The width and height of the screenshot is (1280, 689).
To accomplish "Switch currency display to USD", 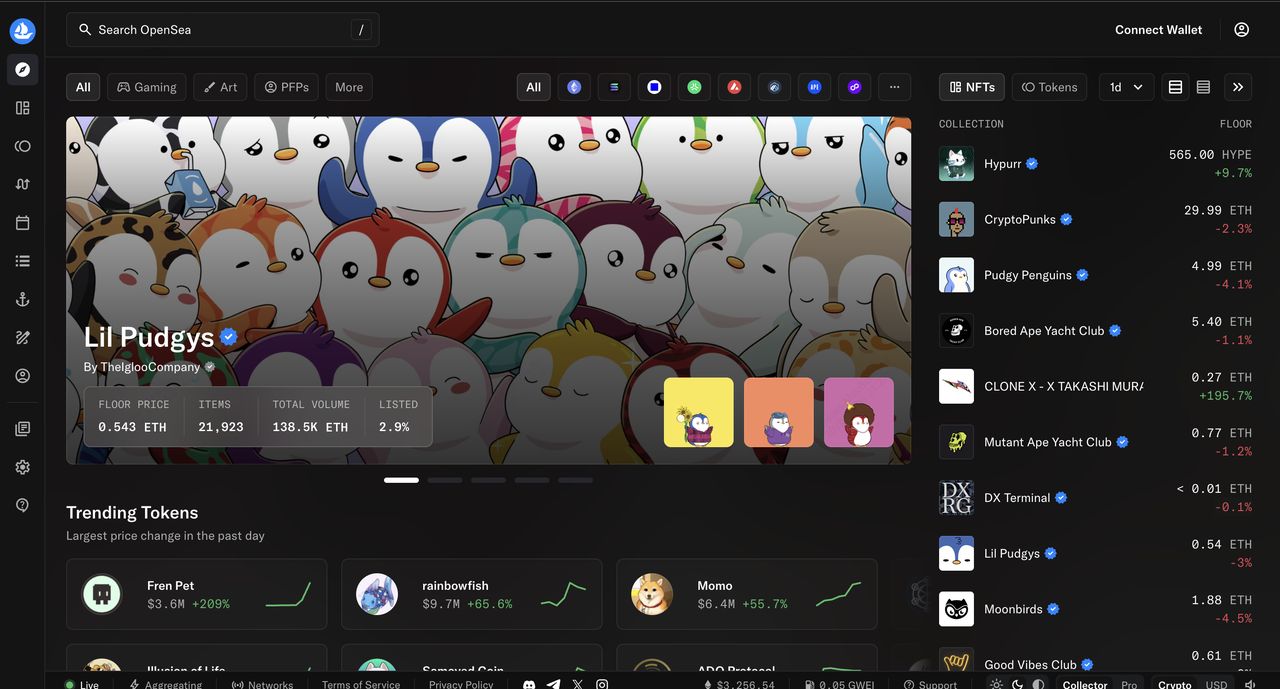I will [1216, 685].
